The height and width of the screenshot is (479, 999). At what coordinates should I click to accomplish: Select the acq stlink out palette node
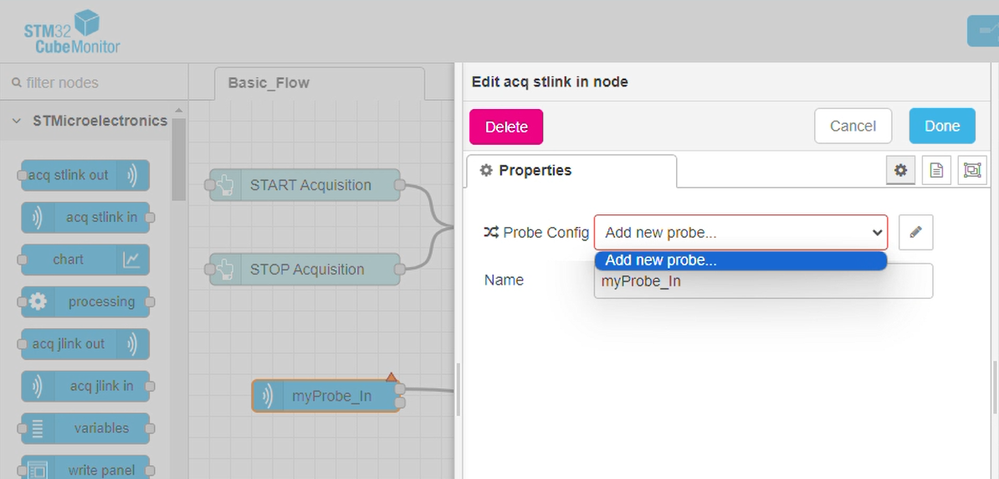click(85, 175)
